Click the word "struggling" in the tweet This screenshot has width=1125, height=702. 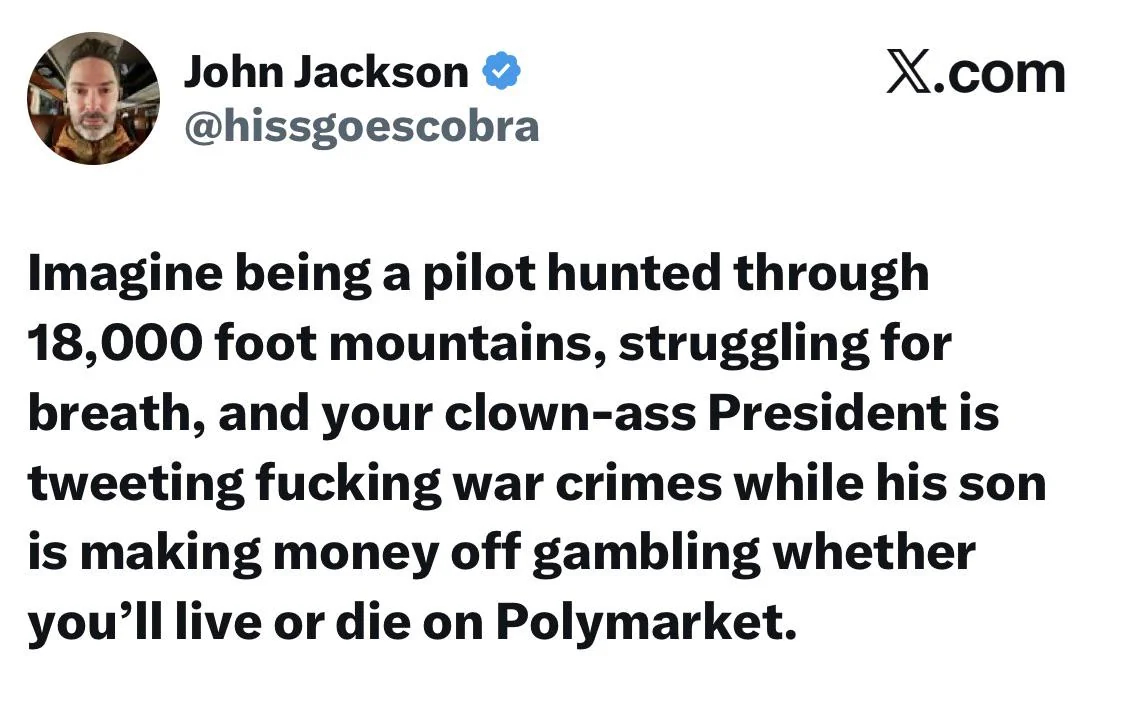point(735,344)
